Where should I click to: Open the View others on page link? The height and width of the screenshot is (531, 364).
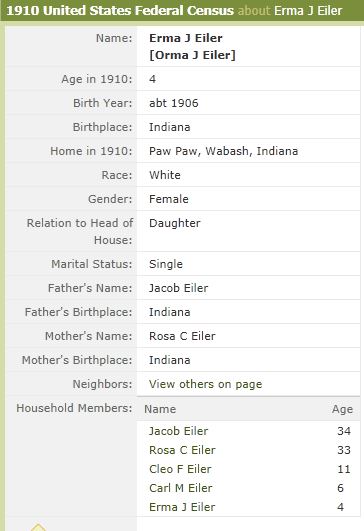click(x=206, y=384)
